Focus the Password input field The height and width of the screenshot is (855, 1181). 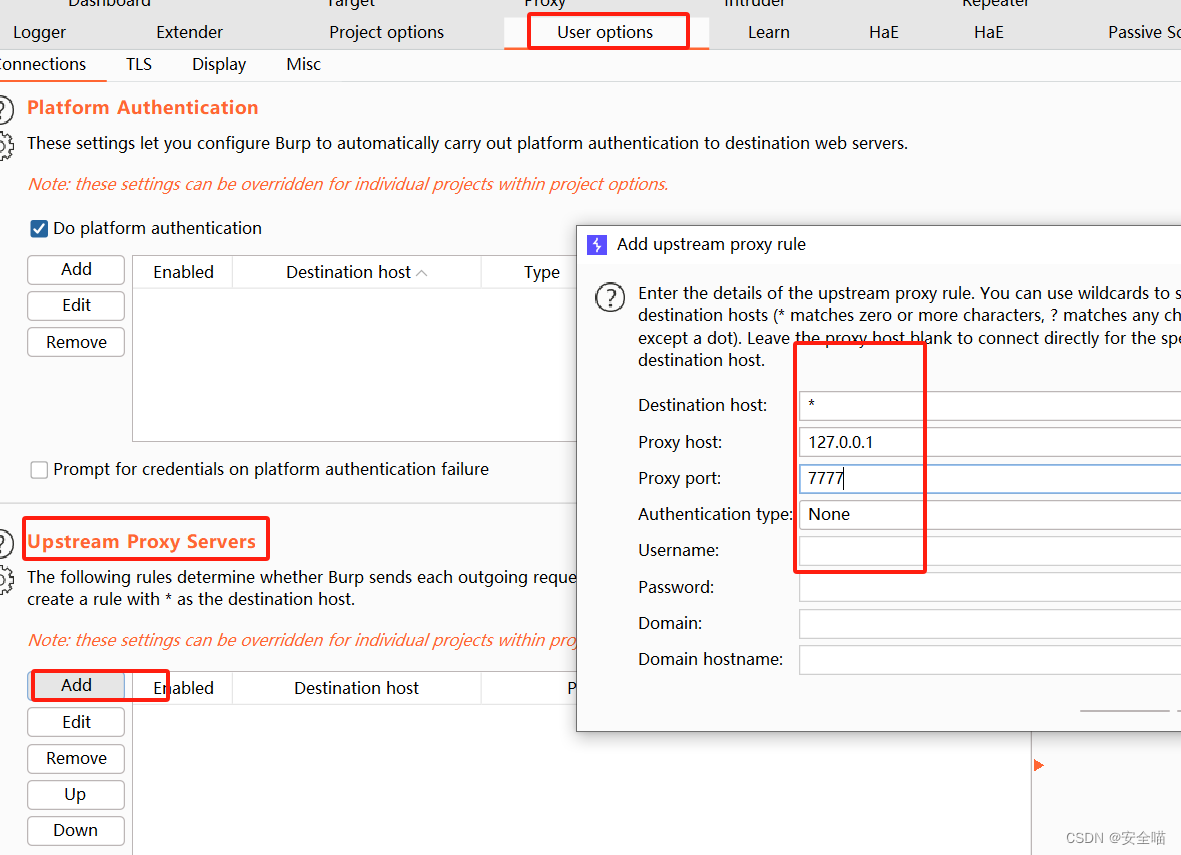coord(990,588)
